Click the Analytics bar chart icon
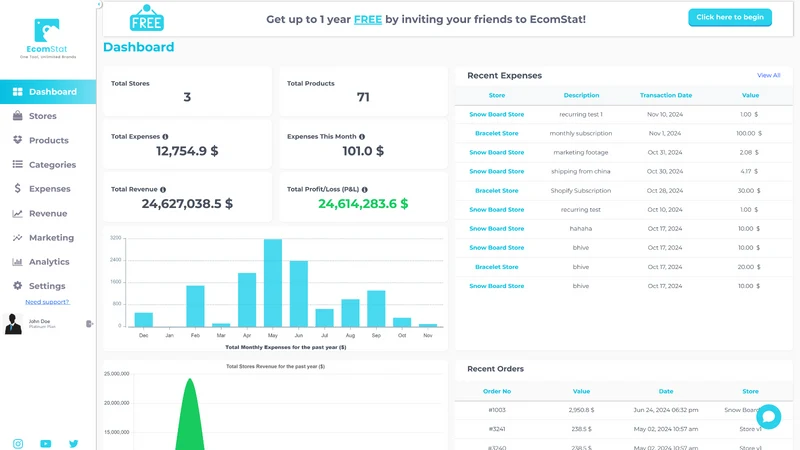The height and width of the screenshot is (450, 800). pos(17,262)
